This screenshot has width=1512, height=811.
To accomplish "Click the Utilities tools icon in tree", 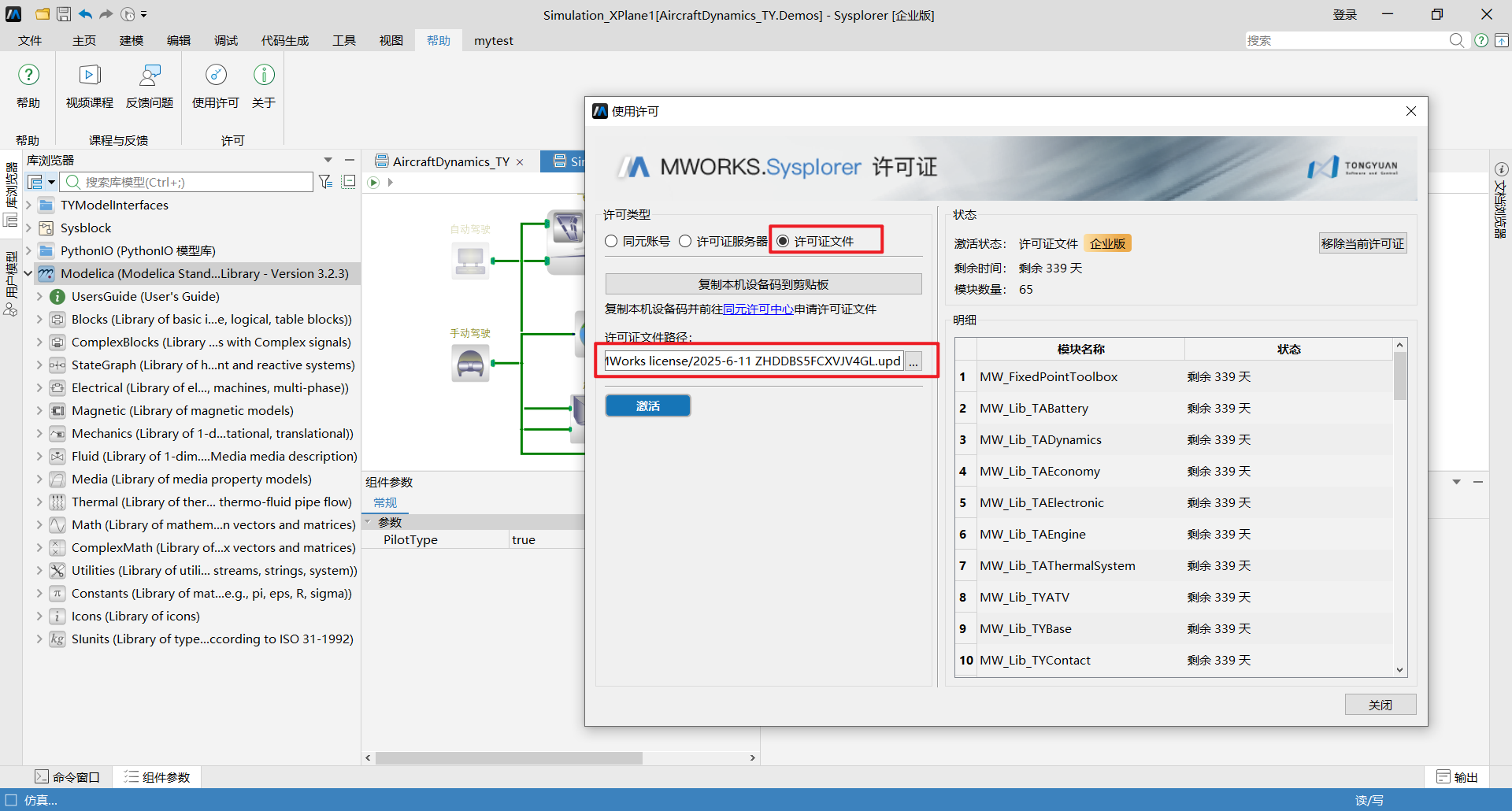I will [x=57, y=571].
